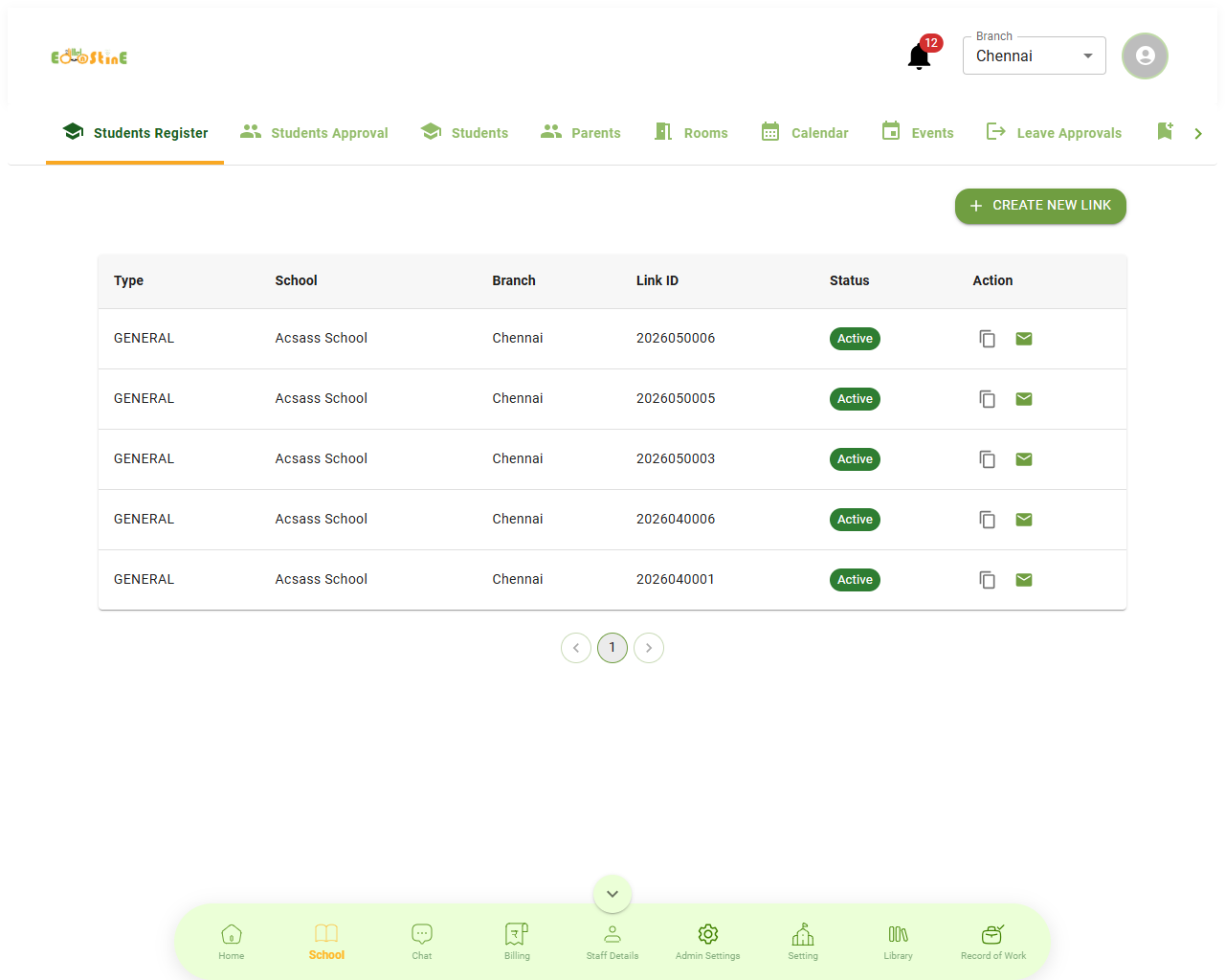This screenshot has height=980, width=1225.
Task: Collapse the bottom navigation bar chevron
Action: click(612, 894)
